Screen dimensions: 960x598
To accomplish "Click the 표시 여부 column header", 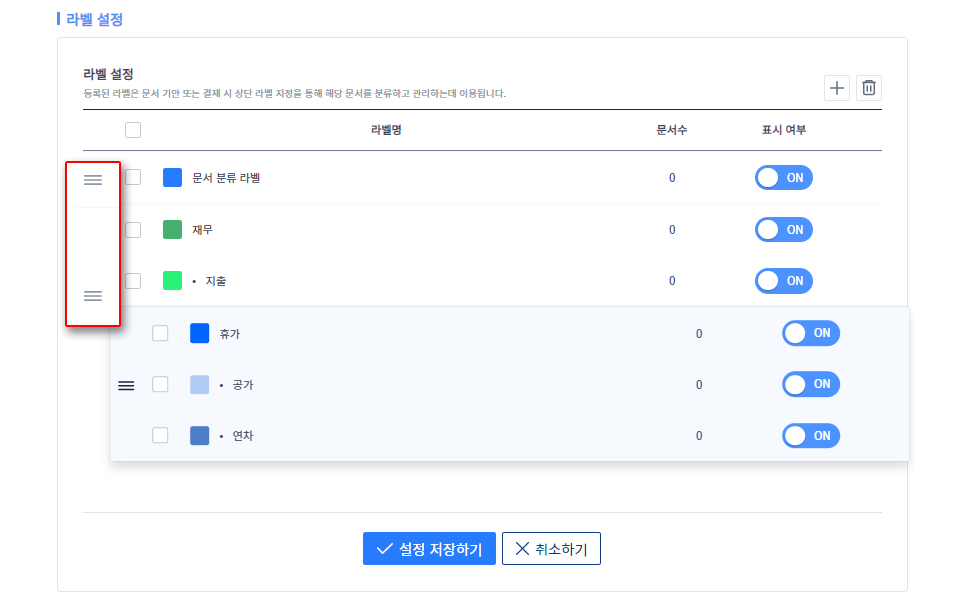I will (784, 130).
